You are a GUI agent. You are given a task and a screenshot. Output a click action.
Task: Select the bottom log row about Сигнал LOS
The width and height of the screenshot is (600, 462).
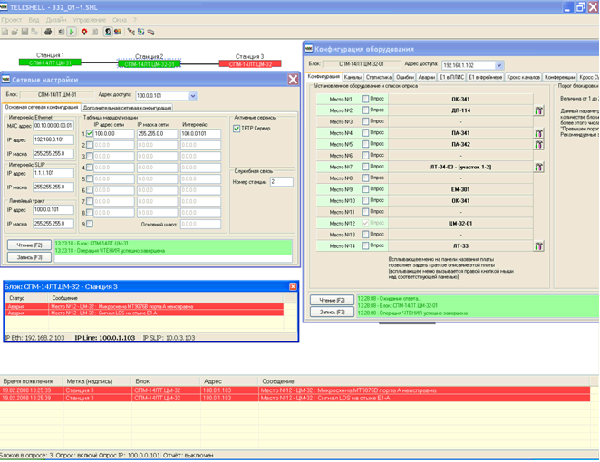tap(295, 398)
